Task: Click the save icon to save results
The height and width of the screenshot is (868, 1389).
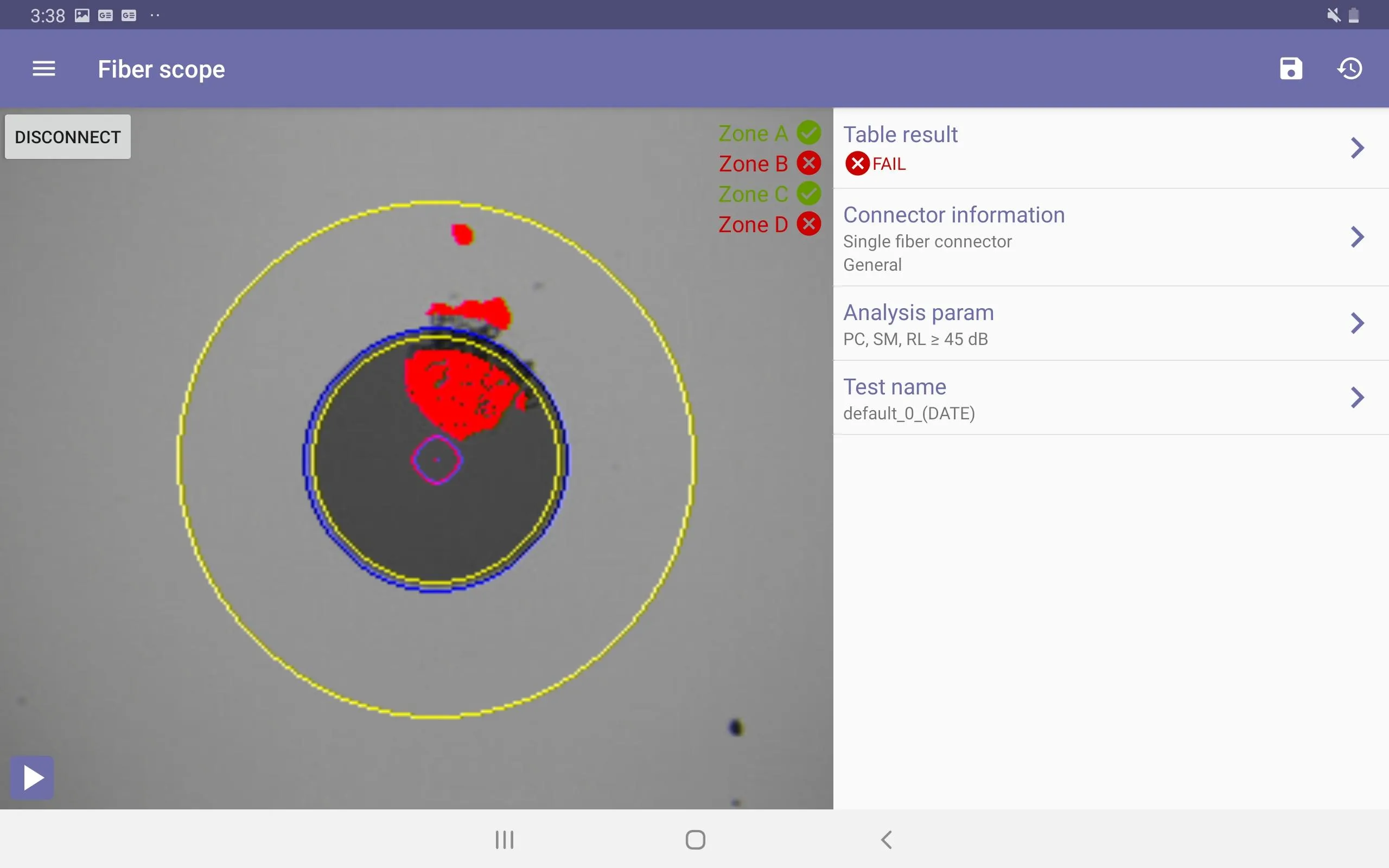Action: pyautogui.click(x=1290, y=68)
